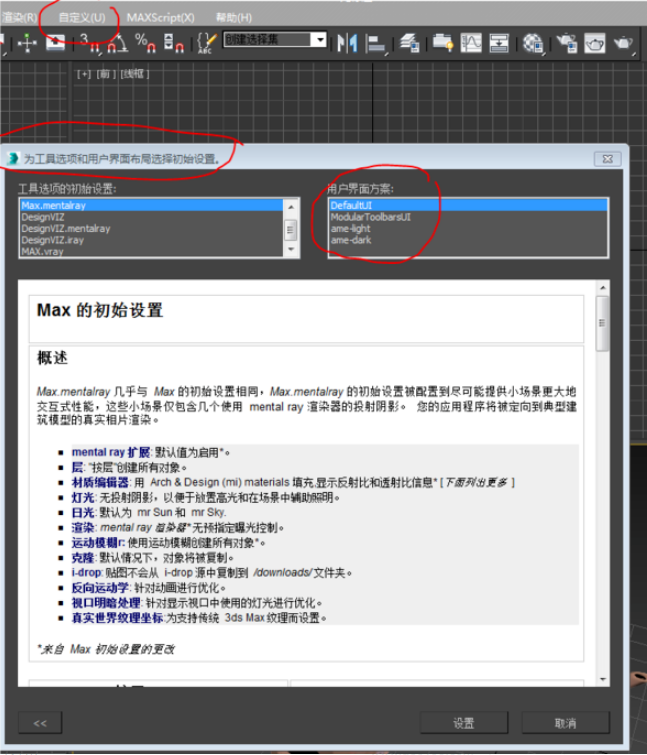Click the 日光 link
Screen dimensions: 647x755
pos(83,512)
